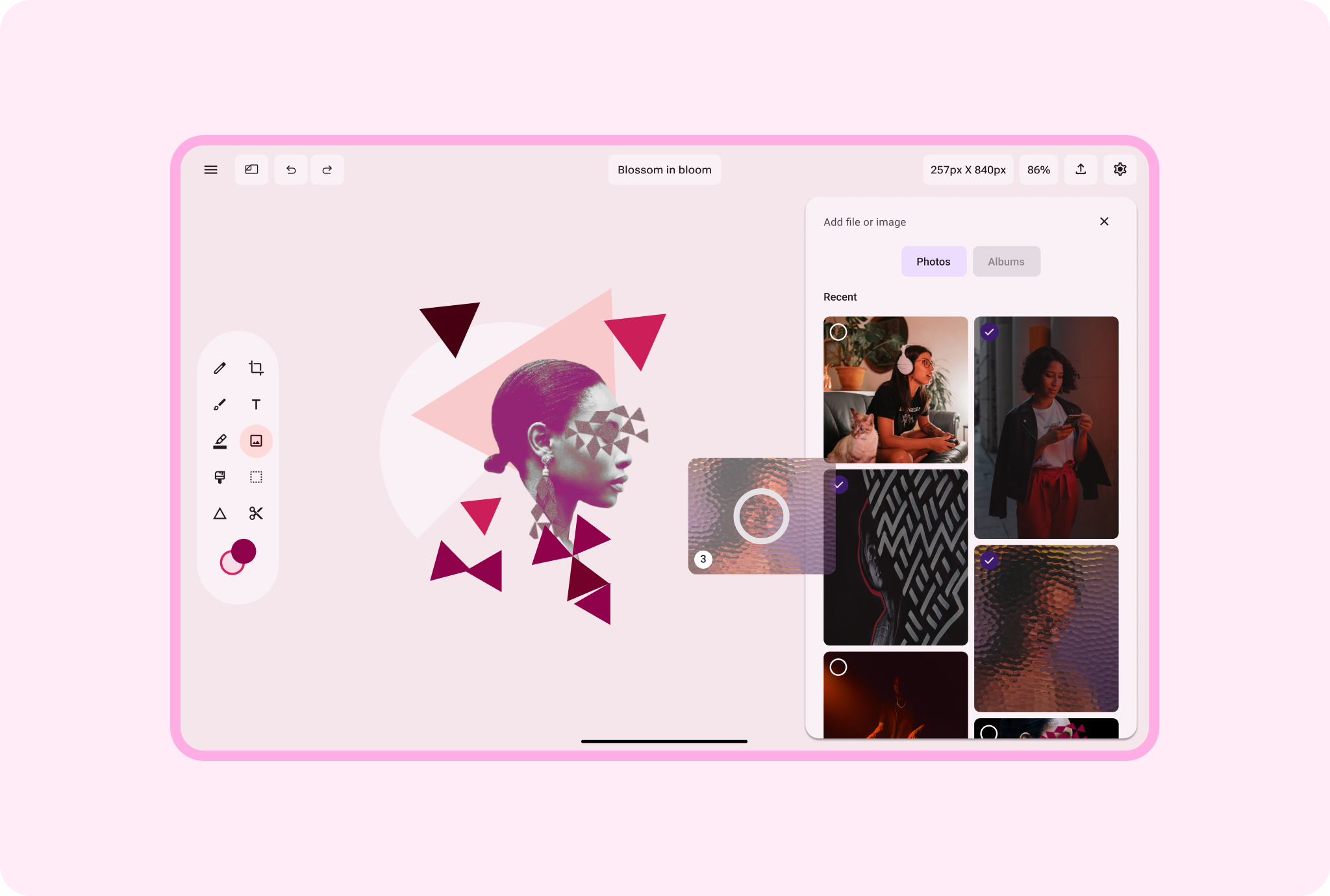Uncheck the zigzag pattern photo

840,484
